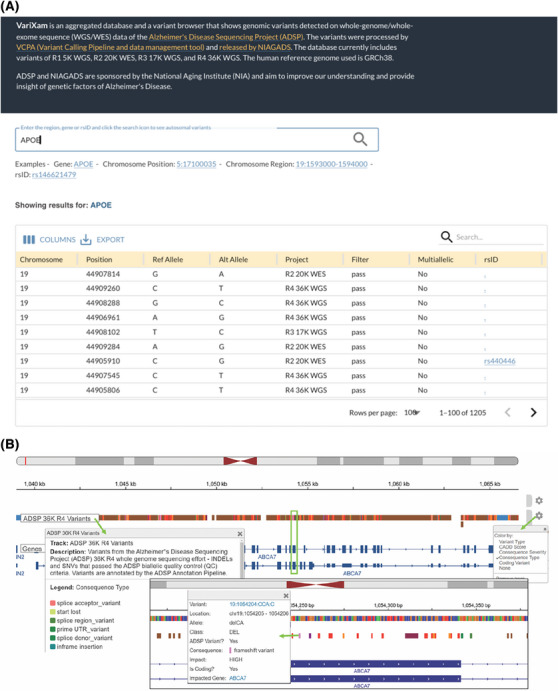Image resolution: width=558 pixels, height=691 pixels.
Task: Sort by the Chromosome column header
Action: coord(41,260)
